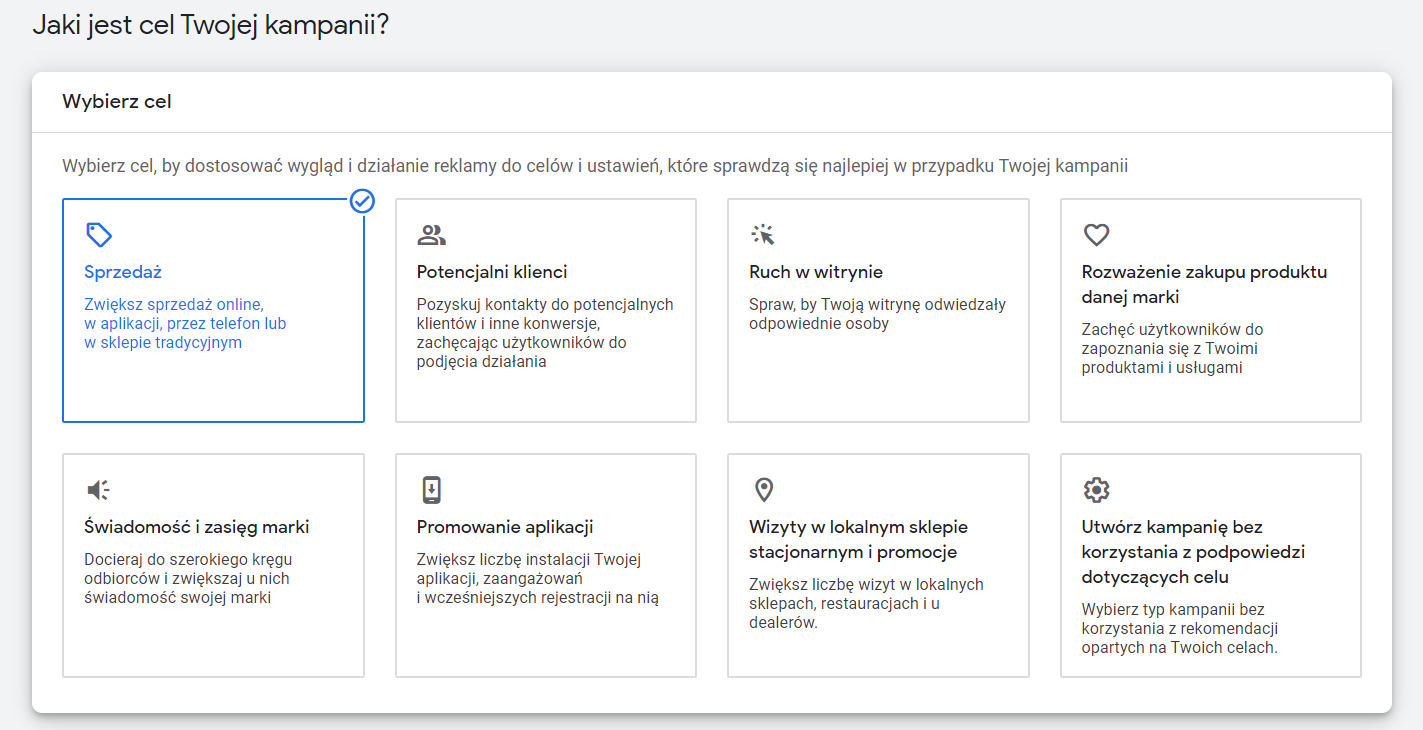Pick the Ruch w witrynie goal heading
This screenshot has width=1423, height=730.
[816, 272]
